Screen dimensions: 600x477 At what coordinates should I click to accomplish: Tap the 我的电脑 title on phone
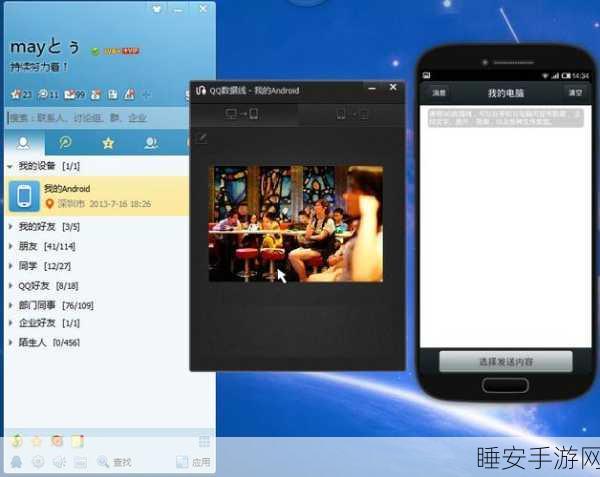click(x=505, y=93)
